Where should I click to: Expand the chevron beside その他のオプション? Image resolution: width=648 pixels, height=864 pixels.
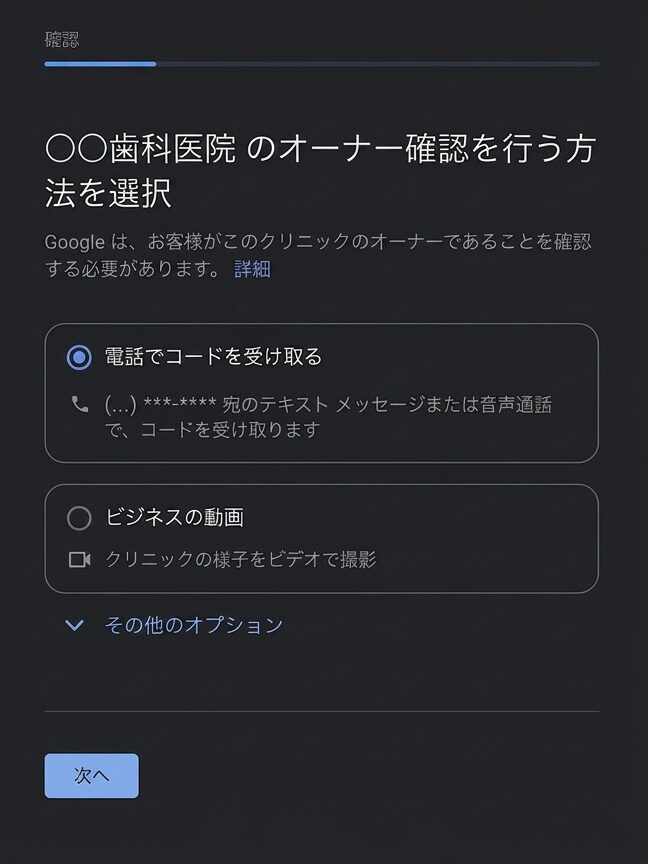tap(74, 626)
